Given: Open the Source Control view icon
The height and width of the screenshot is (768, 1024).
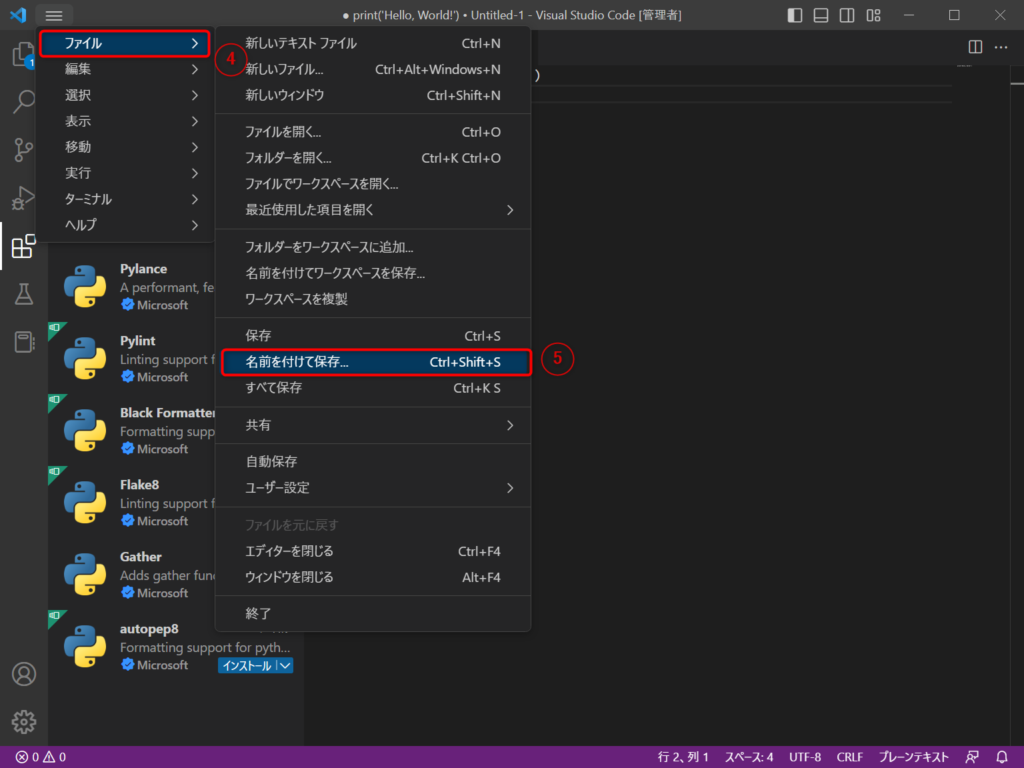Looking at the screenshot, I should (24, 150).
